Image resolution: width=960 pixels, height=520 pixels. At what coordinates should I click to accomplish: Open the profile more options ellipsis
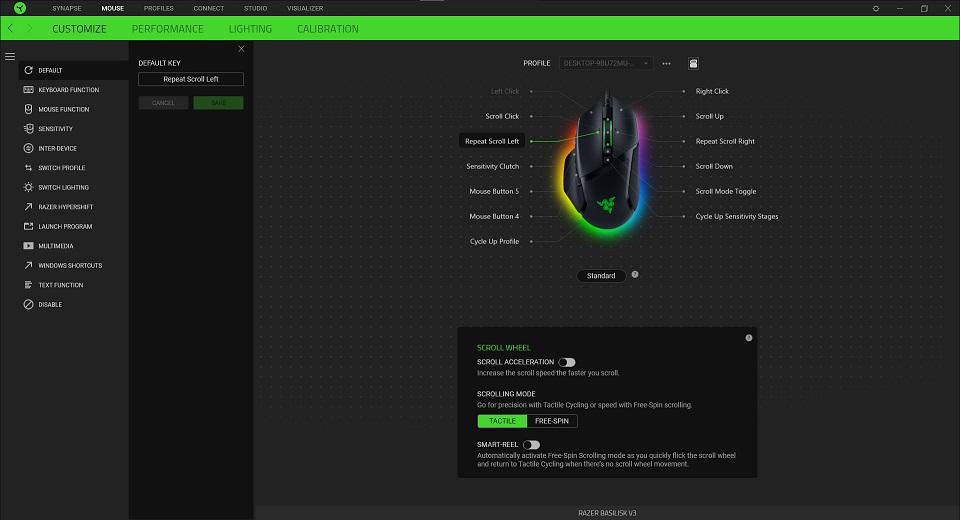coord(666,64)
